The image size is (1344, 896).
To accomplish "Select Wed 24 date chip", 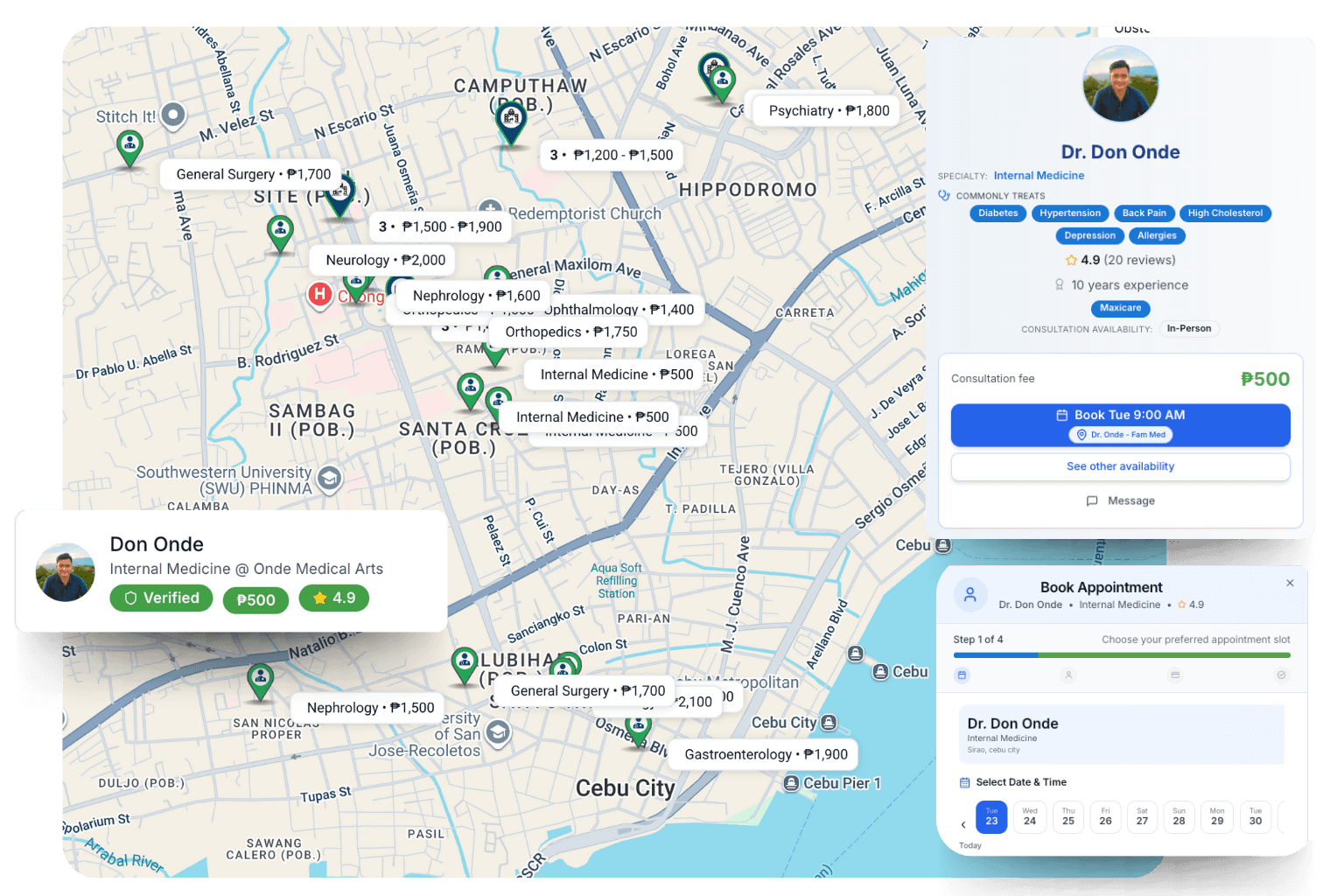I will [1030, 816].
